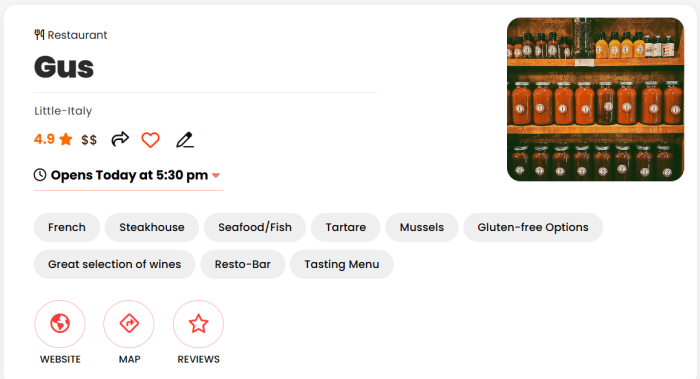Screen dimensions: 700x379
Task: Click the Great selection of wines tag
Action: (114, 264)
